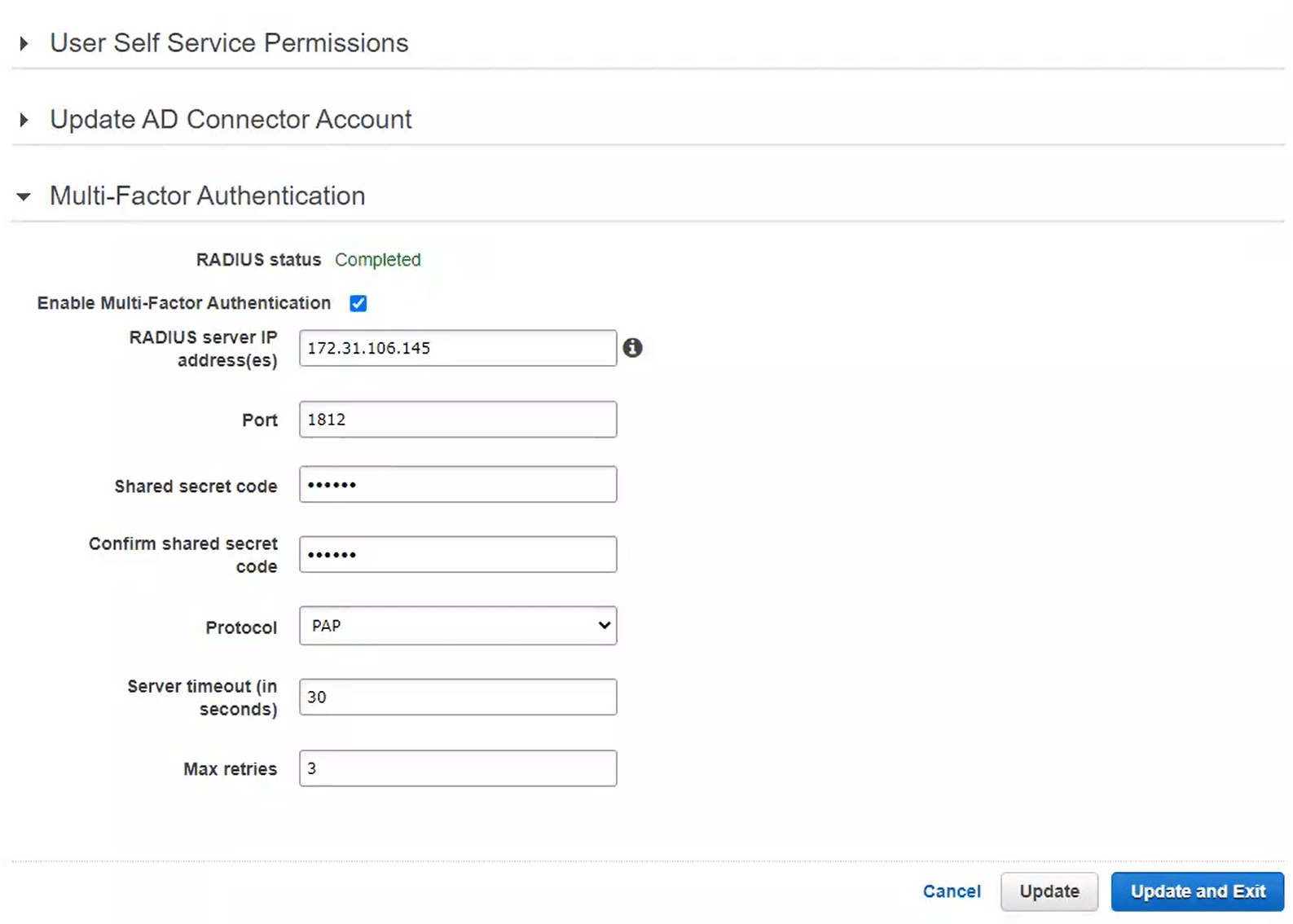The width and height of the screenshot is (1293, 924).
Task: Click the Multi-Factor Authentication heading text
Action: 207,196
